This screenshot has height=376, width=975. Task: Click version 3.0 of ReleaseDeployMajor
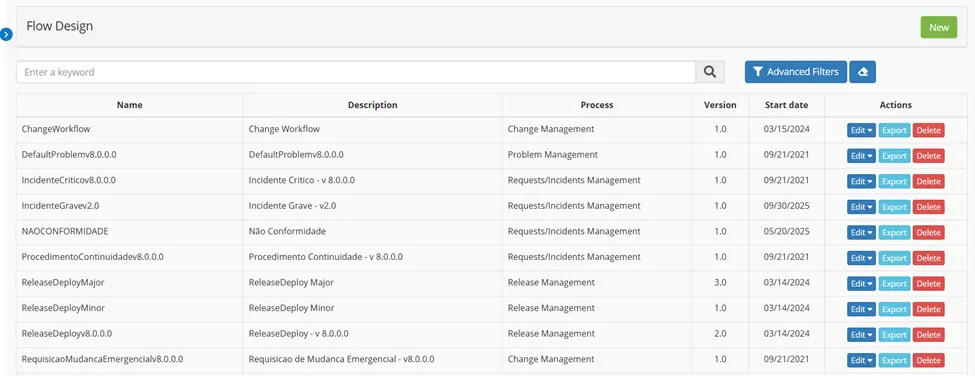[720, 282]
